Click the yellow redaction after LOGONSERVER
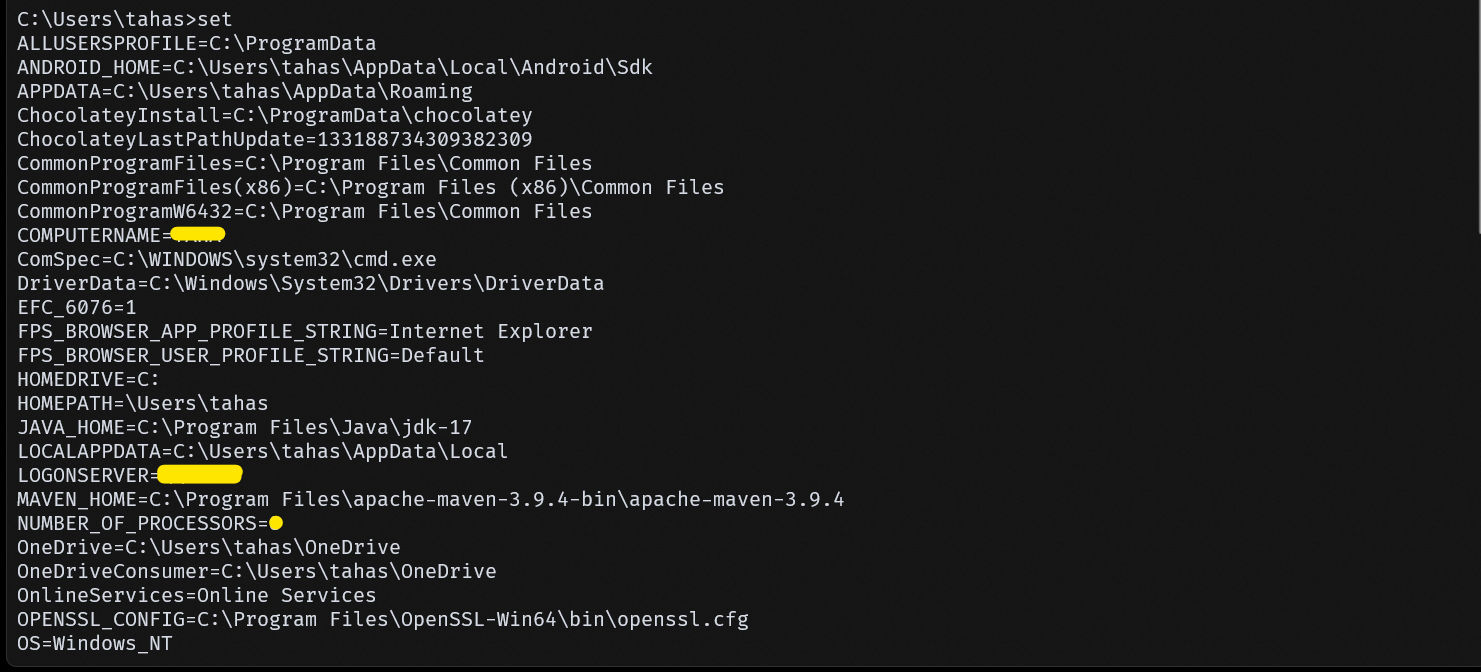Viewport: 1481px width, 672px height. tap(200, 474)
